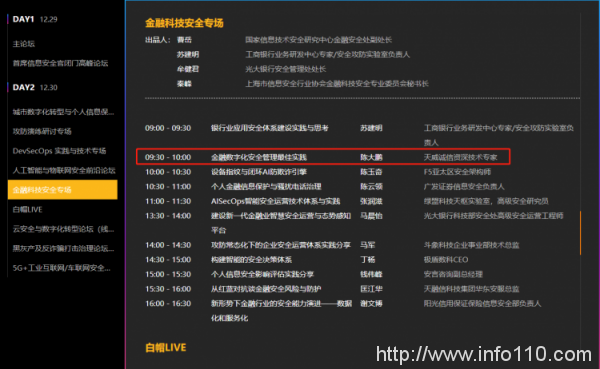Screen dimensions: 600x369
Task: Open 城市数字化转型与个人信息保... sidebar item
Action: tap(63, 112)
